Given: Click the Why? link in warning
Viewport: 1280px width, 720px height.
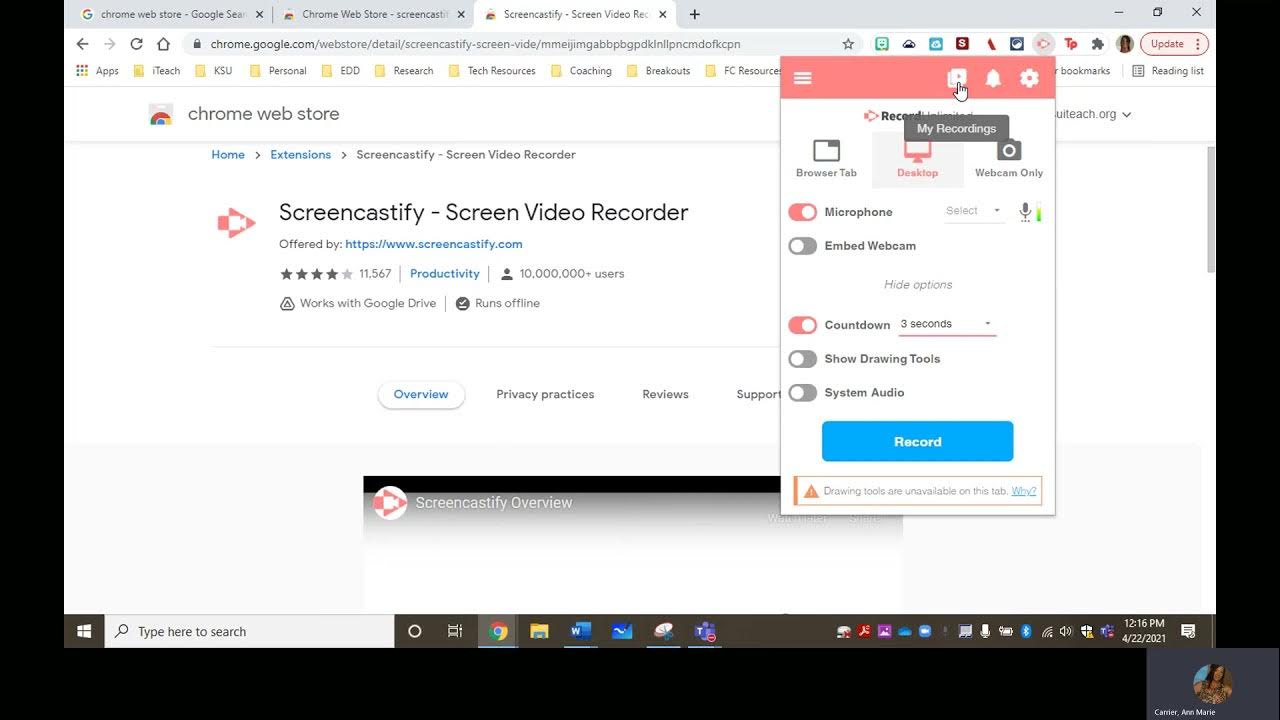Looking at the screenshot, I should [1023, 491].
